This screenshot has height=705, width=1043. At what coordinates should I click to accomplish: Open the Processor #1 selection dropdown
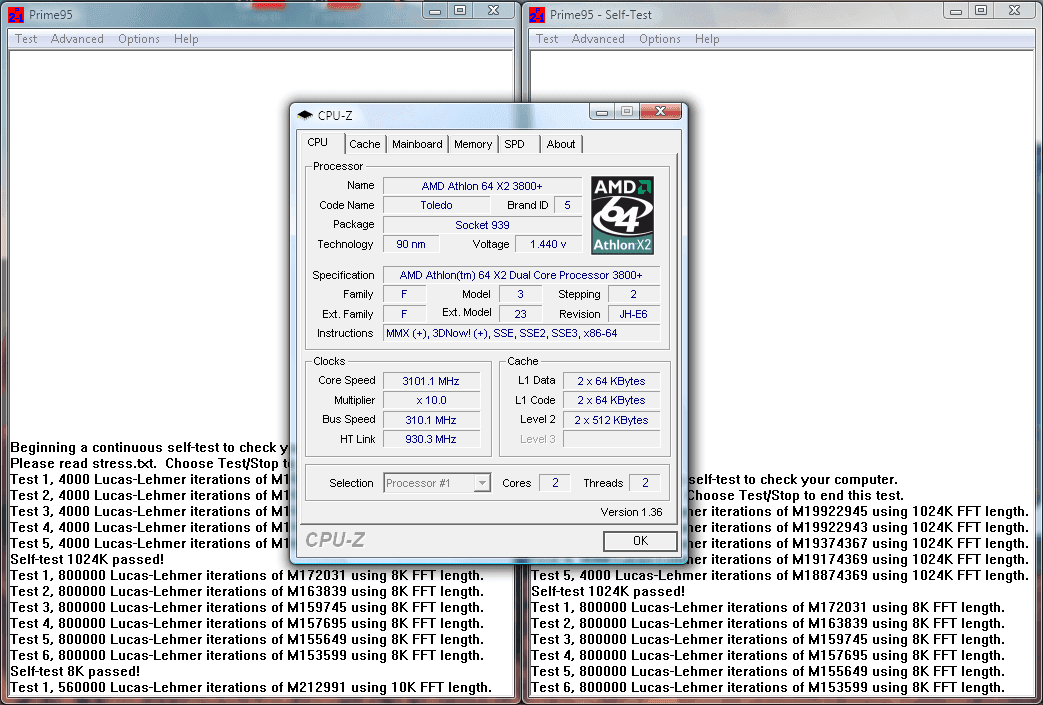437,483
